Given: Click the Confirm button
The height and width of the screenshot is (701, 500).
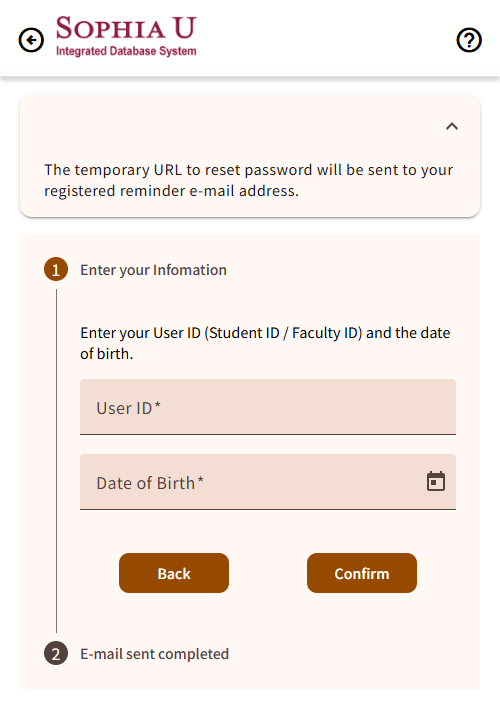Looking at the screenshot, I should [362, 573].
